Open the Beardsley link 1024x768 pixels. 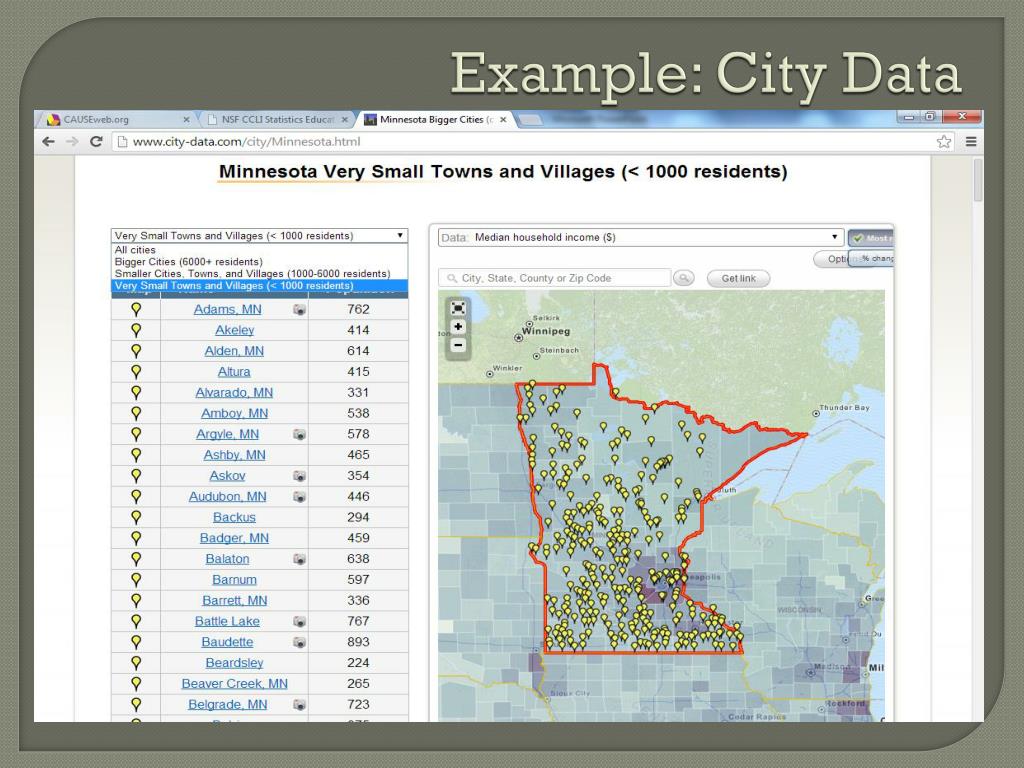coord(234,663)
